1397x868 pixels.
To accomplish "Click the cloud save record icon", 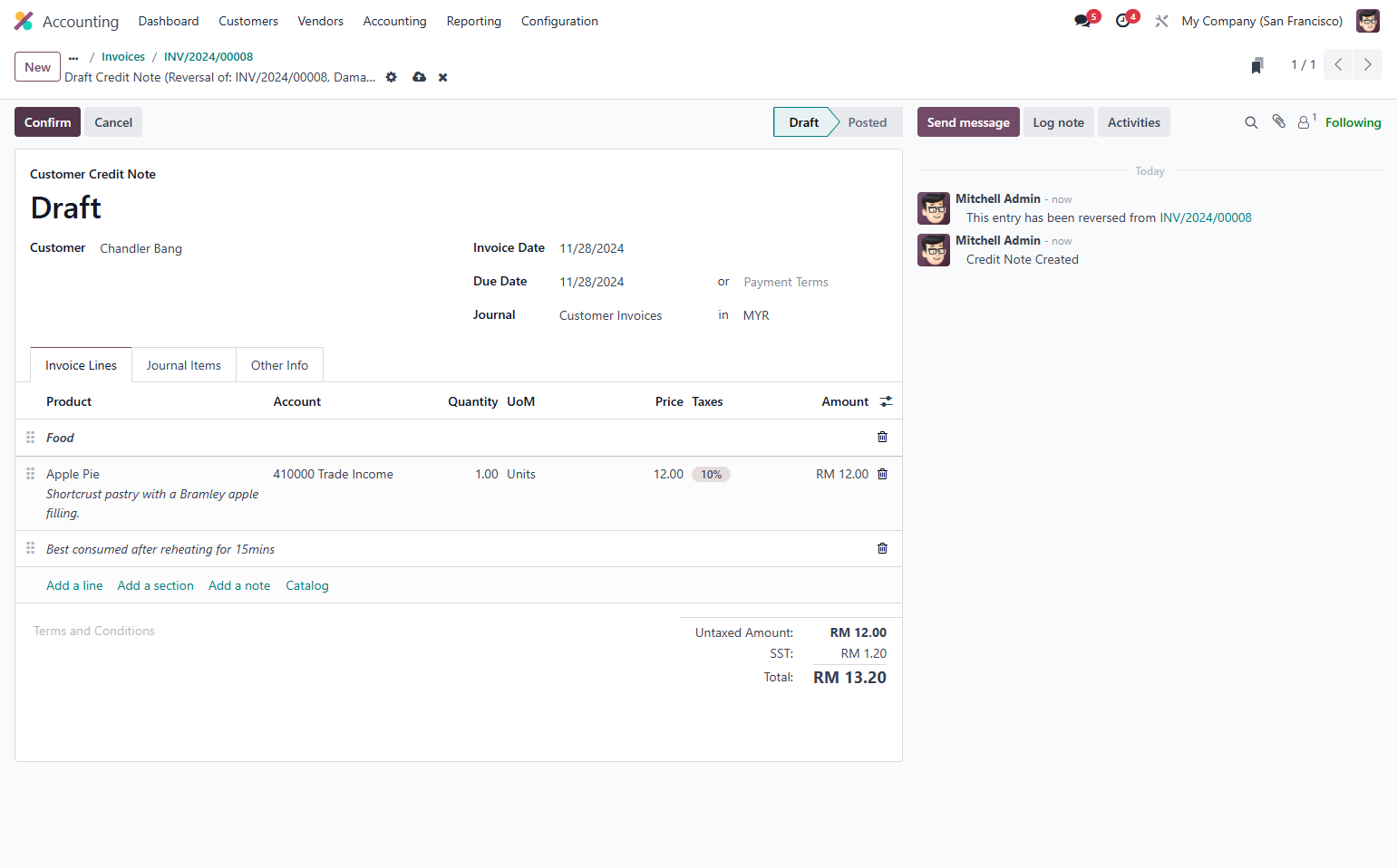I will tap(419, 77).
